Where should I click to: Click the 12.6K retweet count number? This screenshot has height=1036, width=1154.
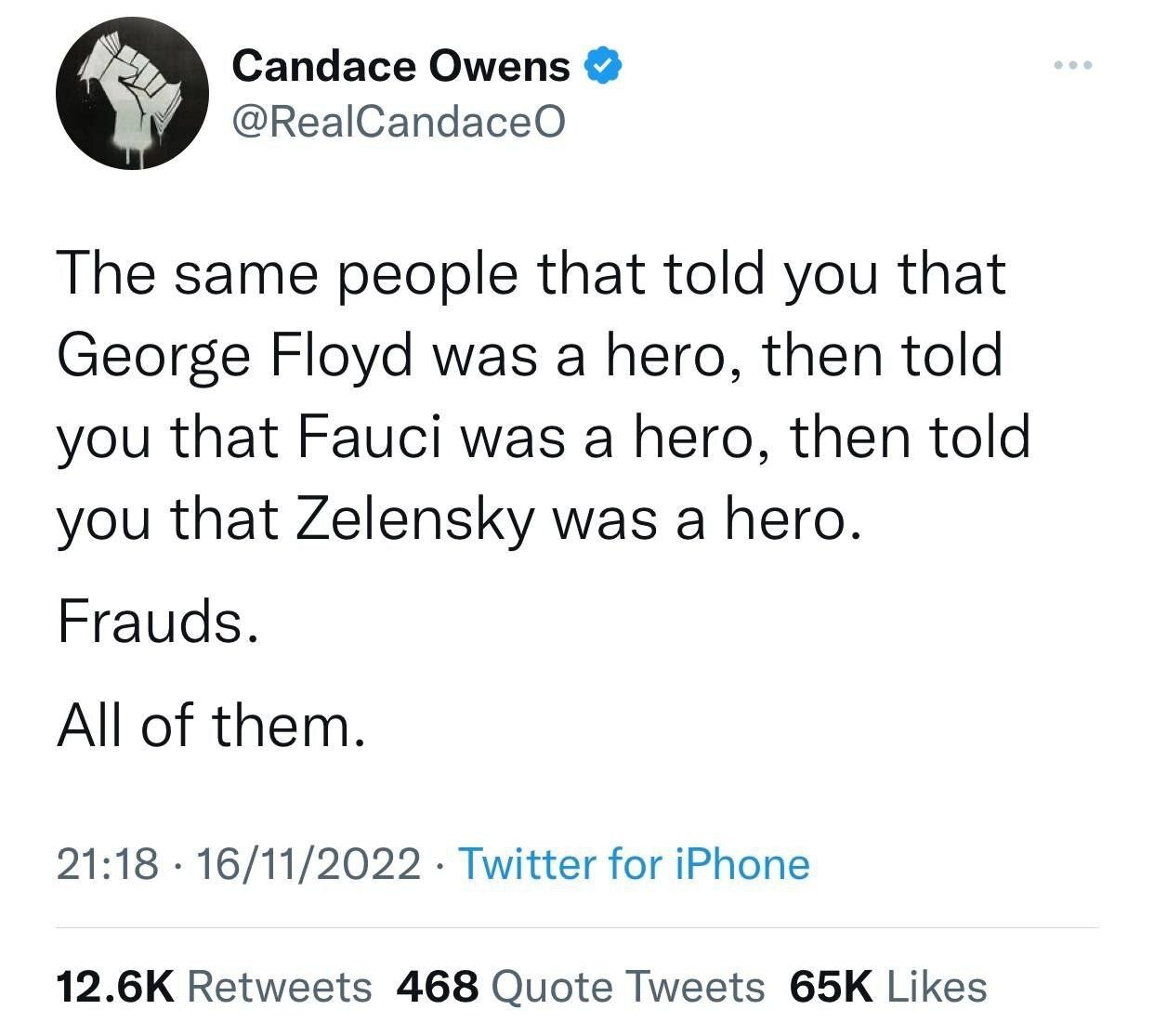(x=115, y=986)
